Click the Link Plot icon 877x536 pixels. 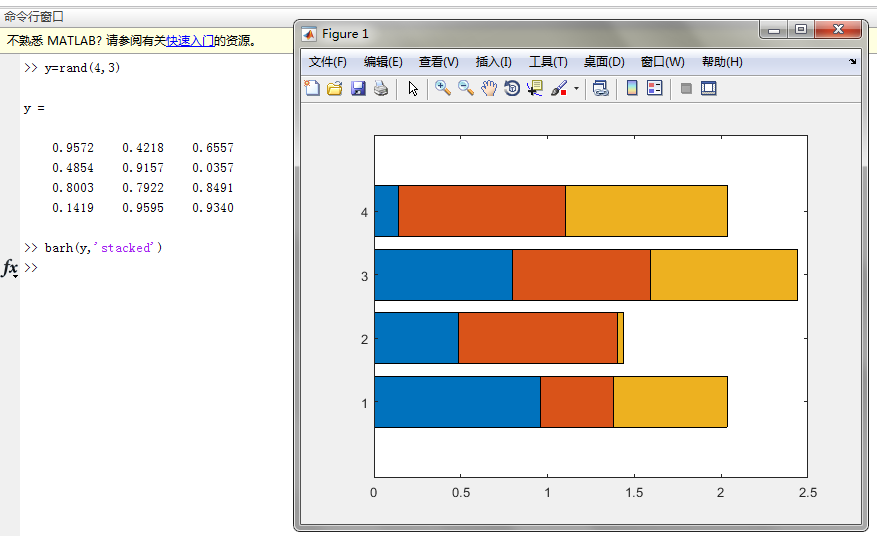(600, 88)
